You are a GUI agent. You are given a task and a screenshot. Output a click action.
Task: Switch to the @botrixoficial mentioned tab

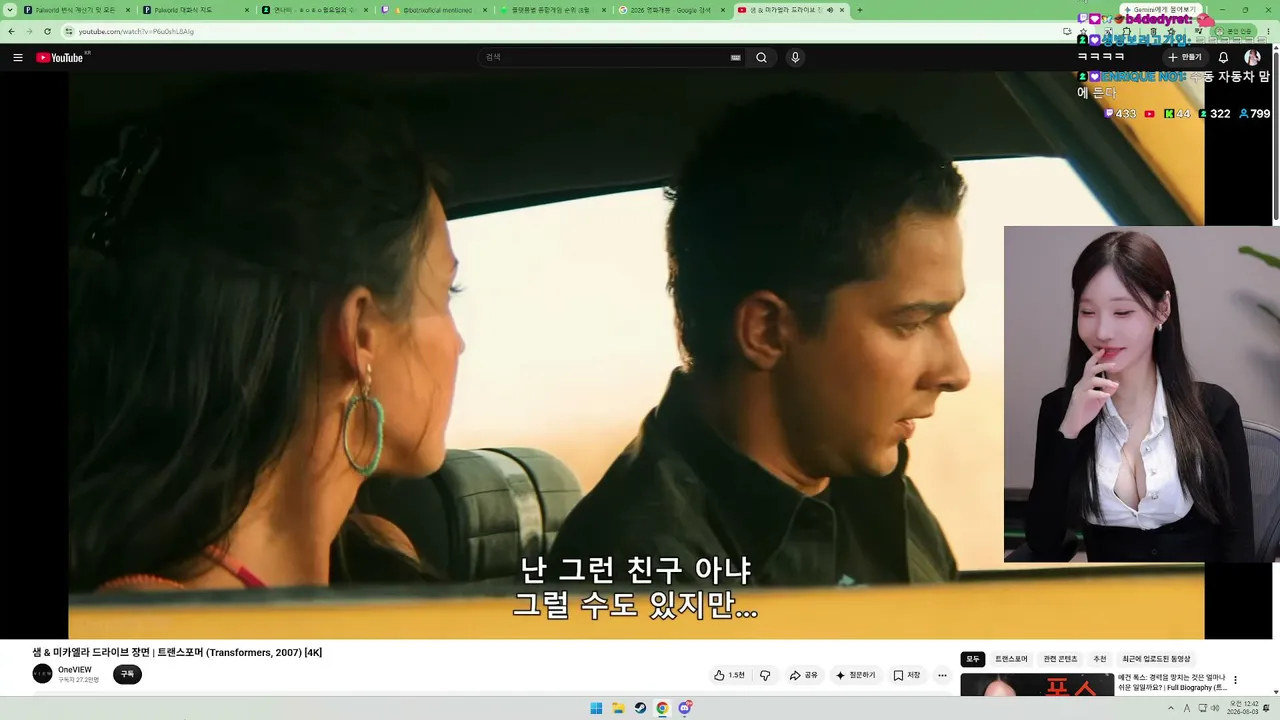pyautogui.click(x=436, y=10)
